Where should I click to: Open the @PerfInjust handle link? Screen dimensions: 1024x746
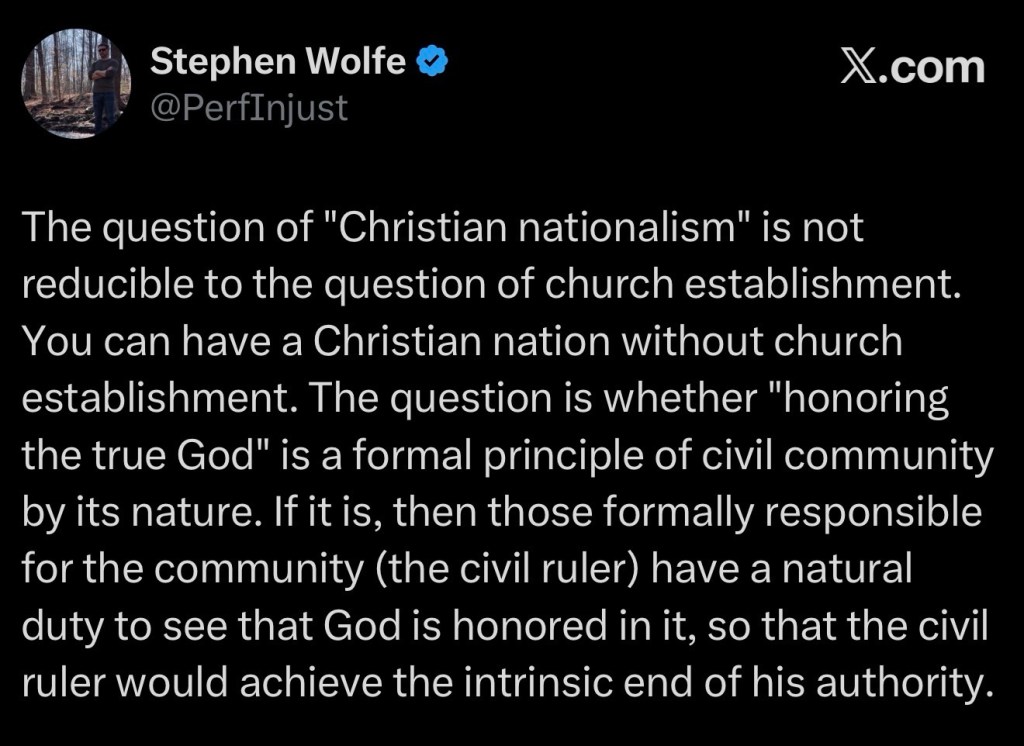pos(248,106)
